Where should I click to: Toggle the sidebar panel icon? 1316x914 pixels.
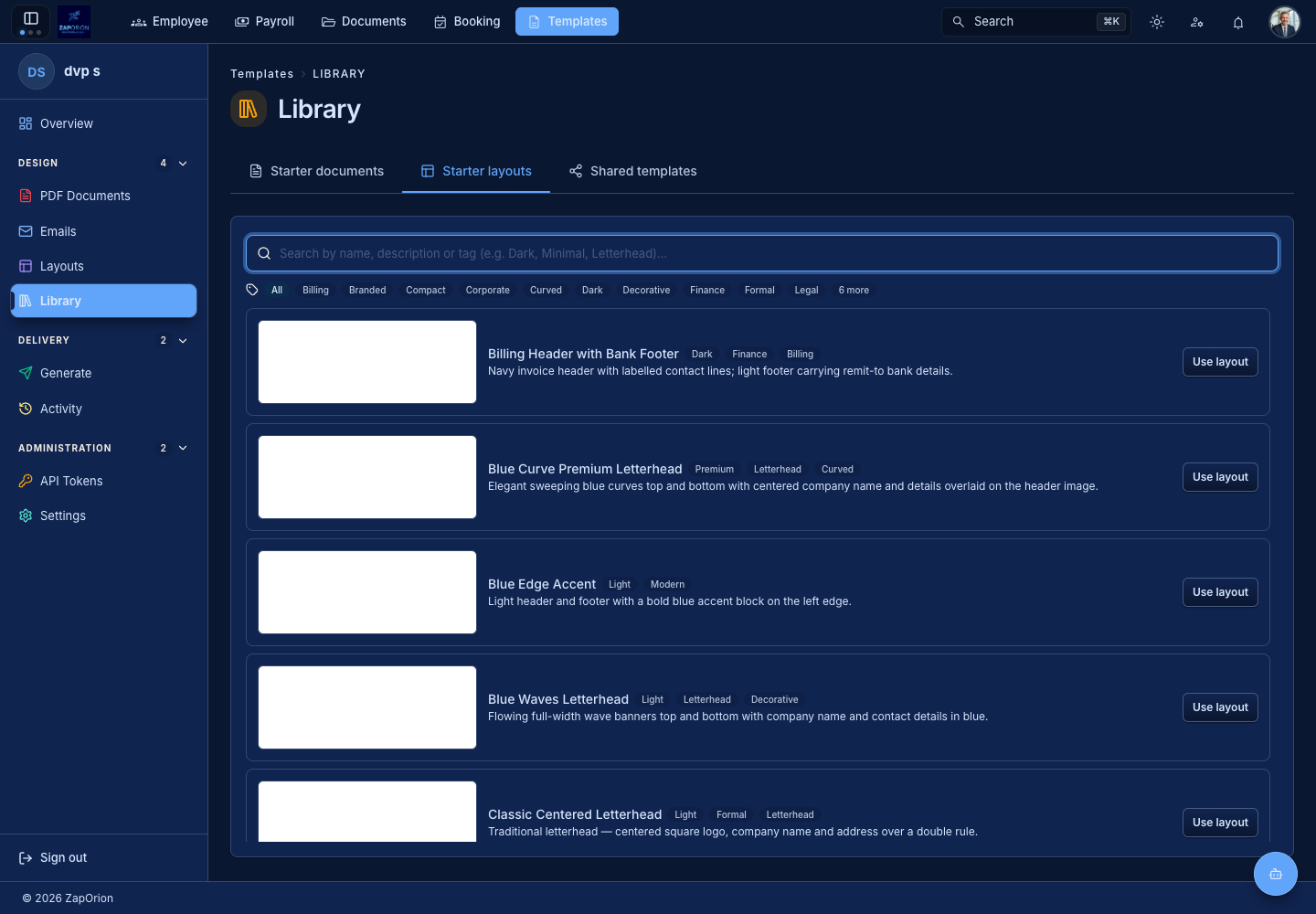click(x=30, y=18)
